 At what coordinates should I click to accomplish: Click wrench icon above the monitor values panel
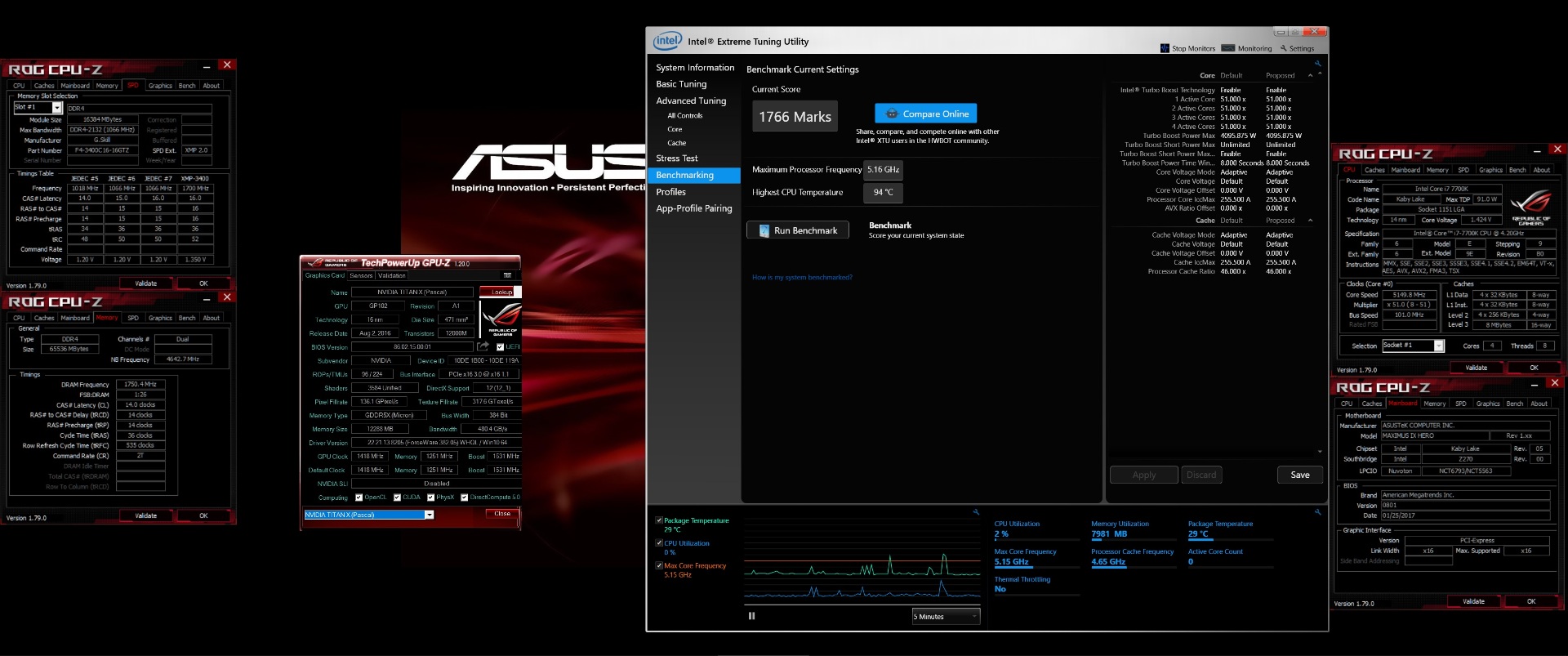[1317, 512]
